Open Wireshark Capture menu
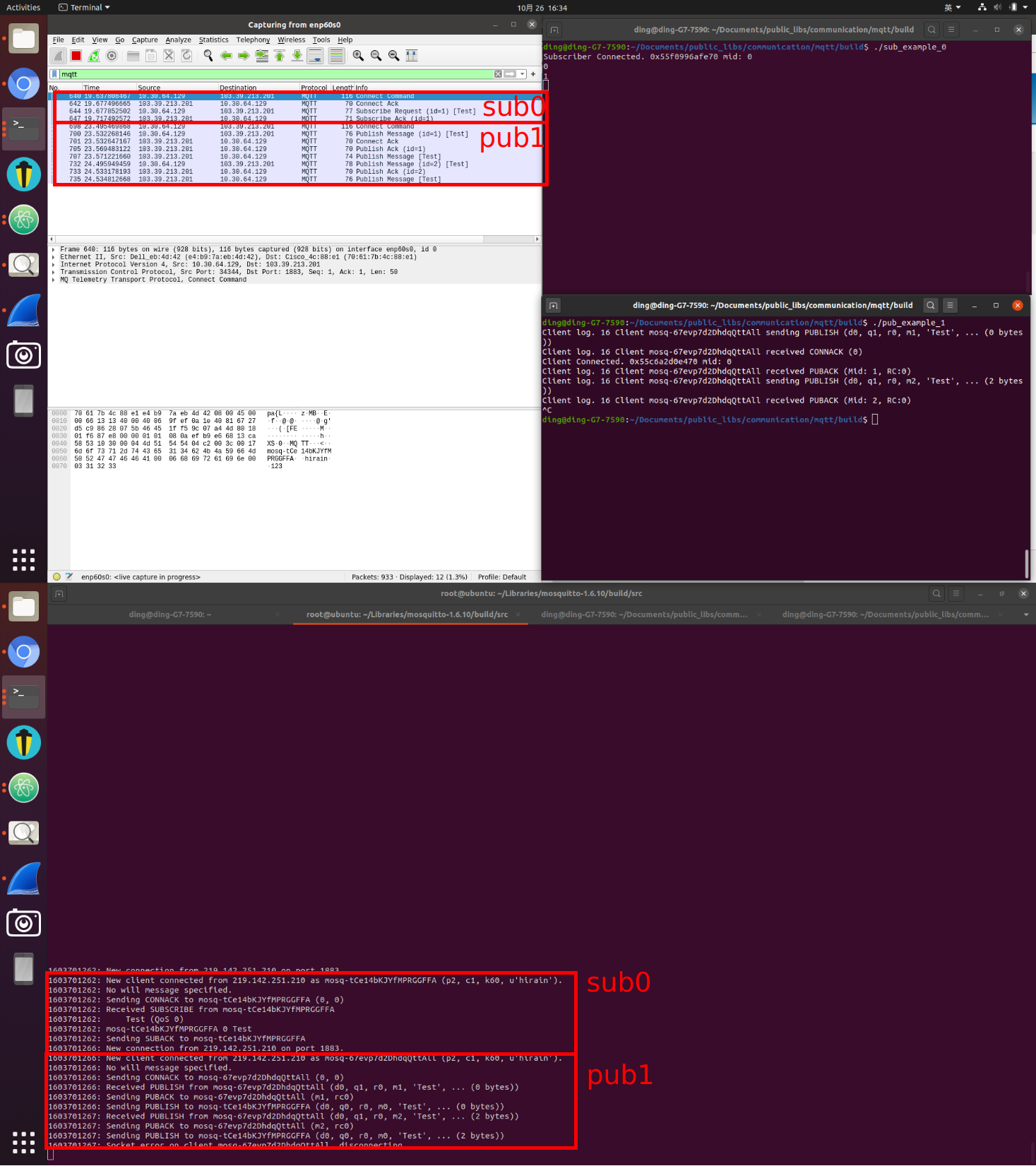1036x1166 pixels. click(x=145, y=40)
